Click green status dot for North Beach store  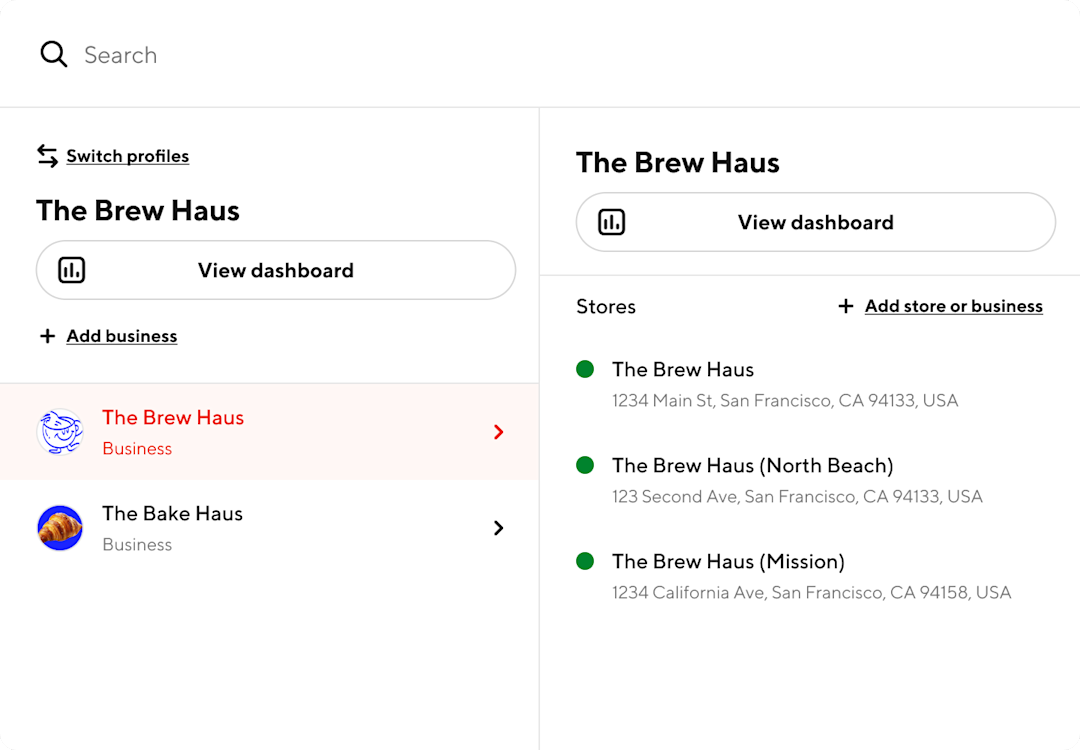(585, 466)
